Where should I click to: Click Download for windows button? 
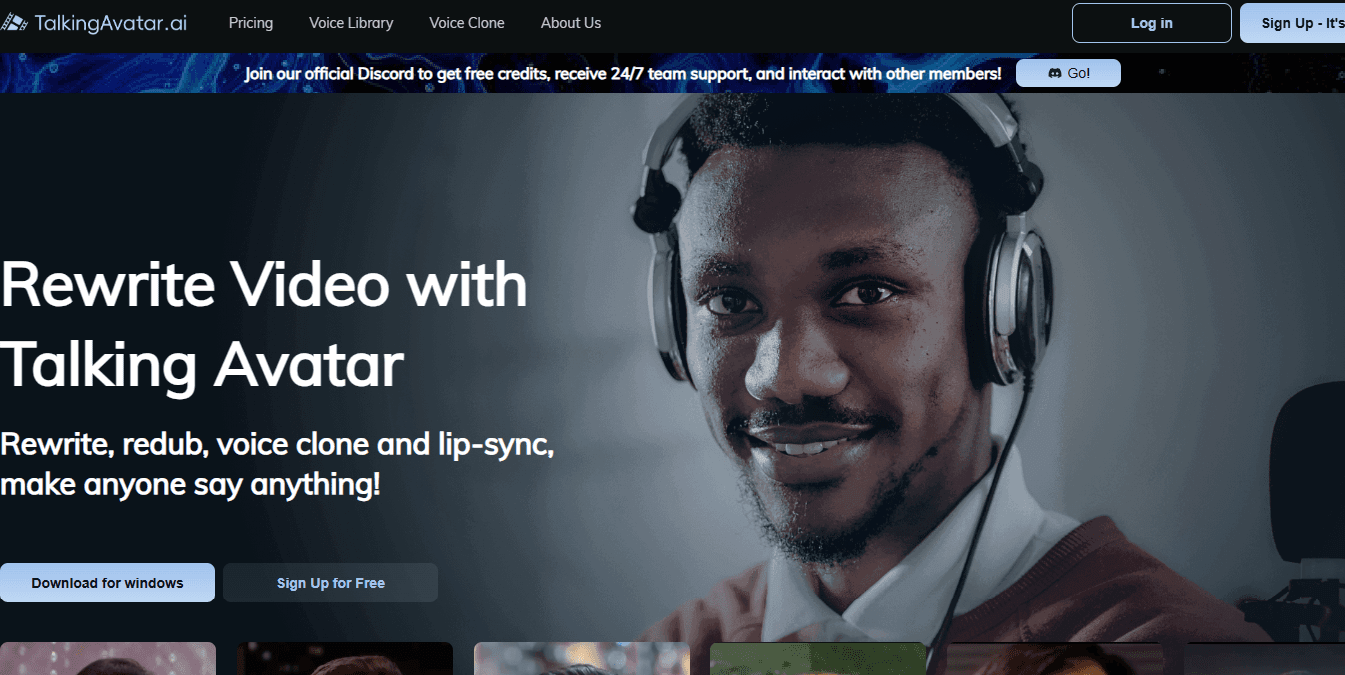pos(107,583)
